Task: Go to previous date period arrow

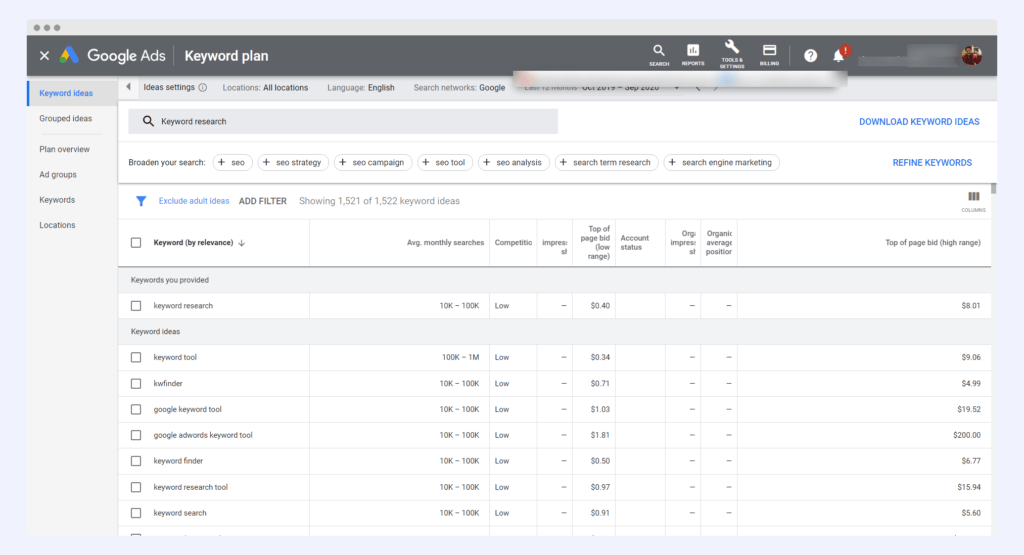Action: (697, 88)
